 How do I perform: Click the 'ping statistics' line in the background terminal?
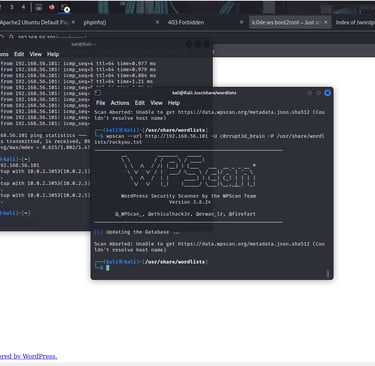click(43, 135)
